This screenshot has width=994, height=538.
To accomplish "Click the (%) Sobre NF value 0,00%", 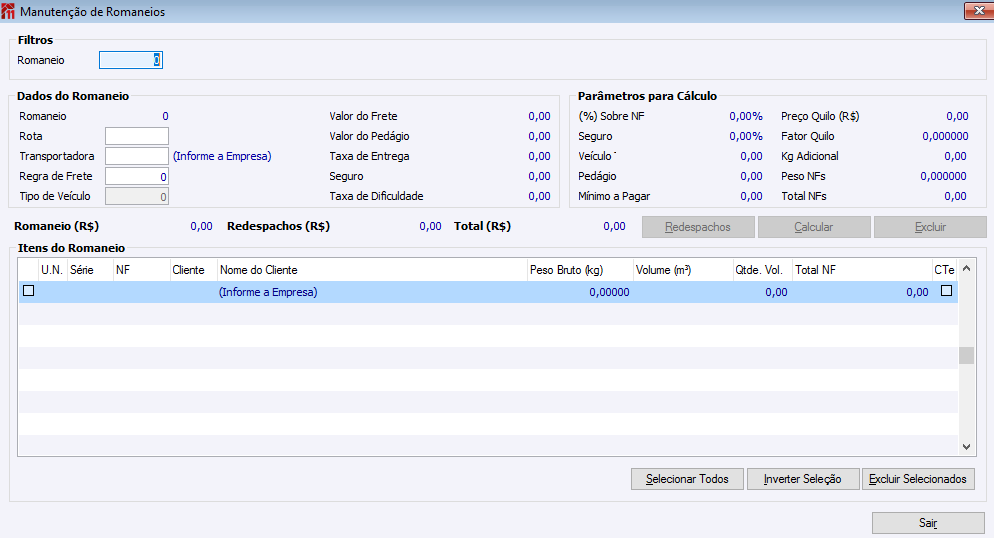I will pyautogui.click(x=746, y=116).
